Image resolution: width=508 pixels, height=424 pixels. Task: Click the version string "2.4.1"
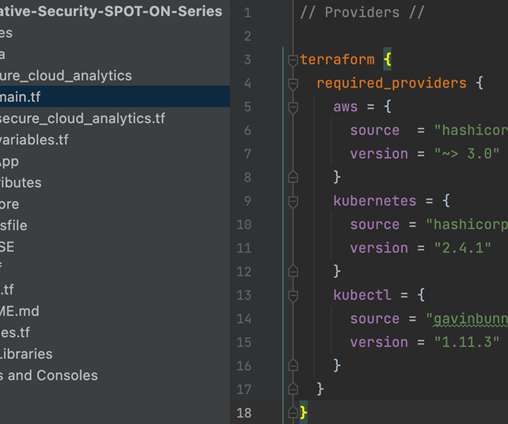(x=462, y=248)
